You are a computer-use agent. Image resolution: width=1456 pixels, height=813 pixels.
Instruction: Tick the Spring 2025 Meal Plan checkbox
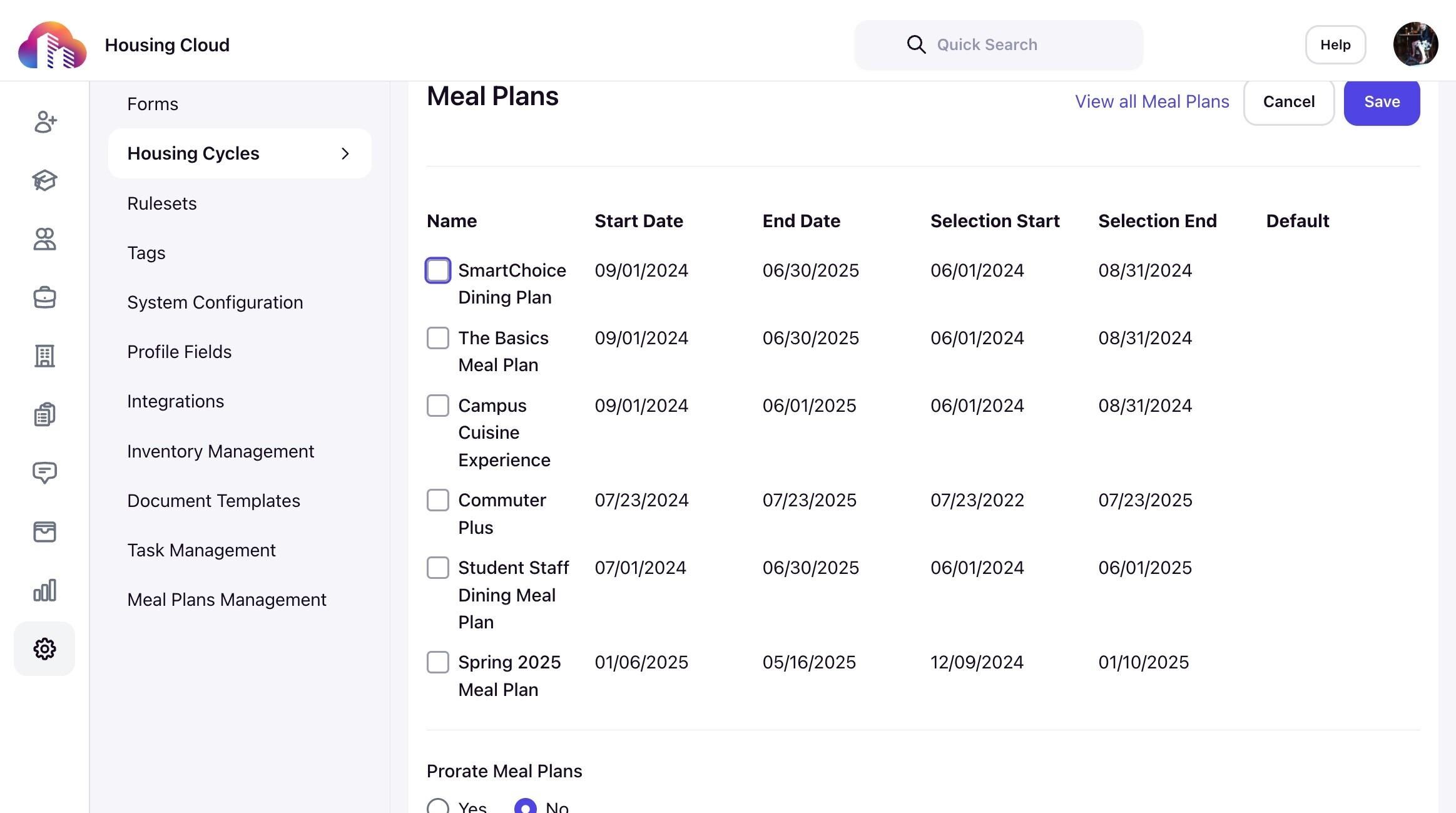[438, 662]
